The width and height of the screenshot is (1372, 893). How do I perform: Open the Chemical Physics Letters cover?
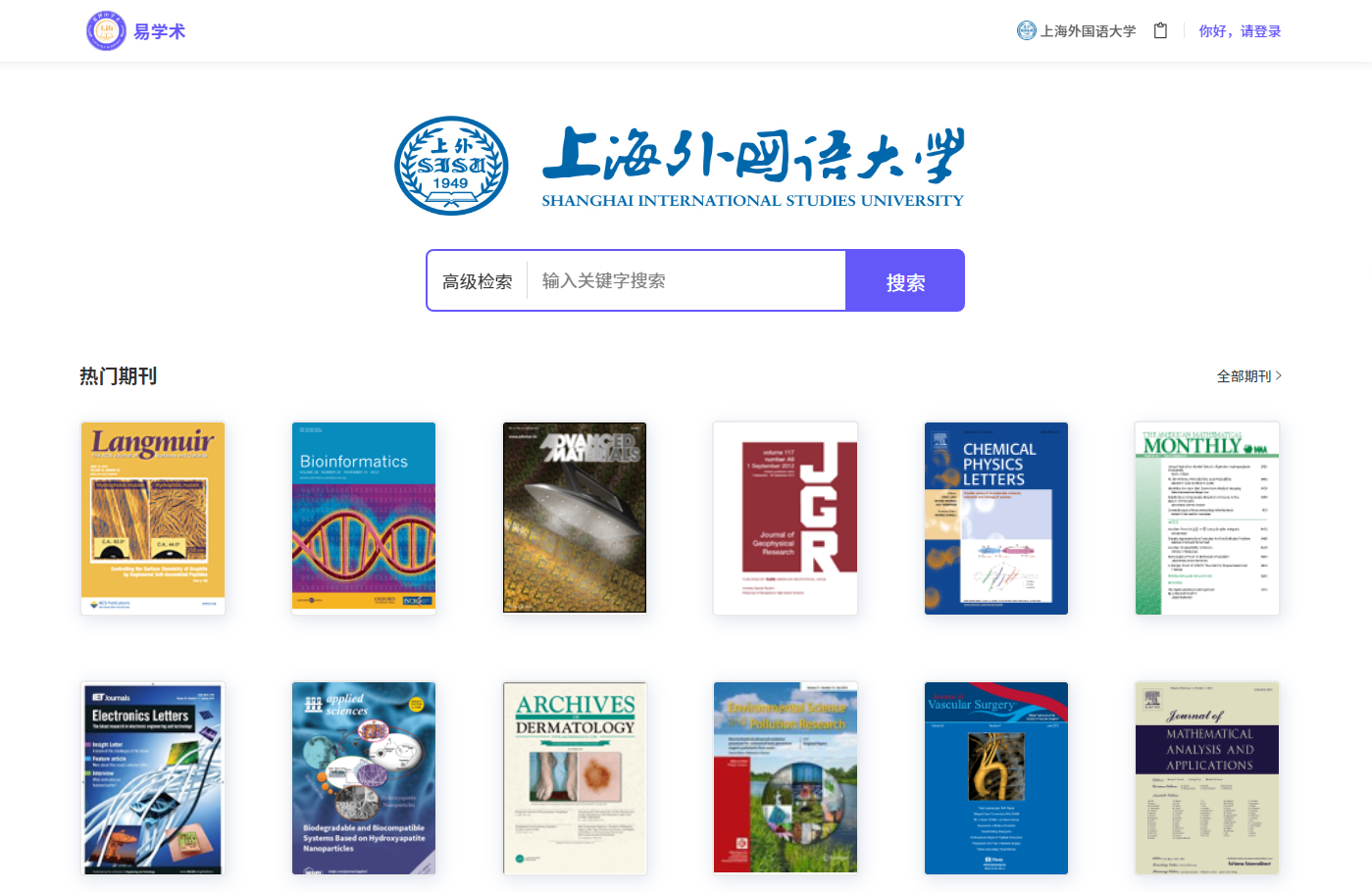point(996,518)
